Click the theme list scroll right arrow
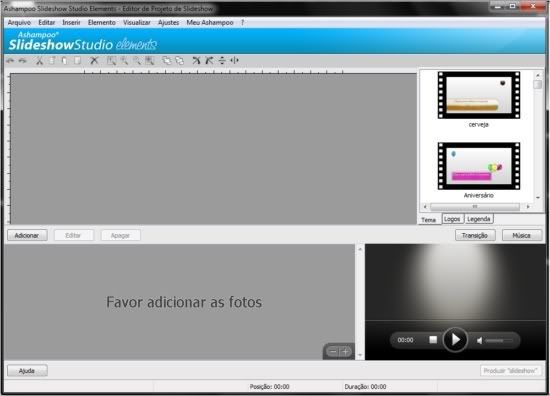The image size is (550, 396). pos(528,207)
